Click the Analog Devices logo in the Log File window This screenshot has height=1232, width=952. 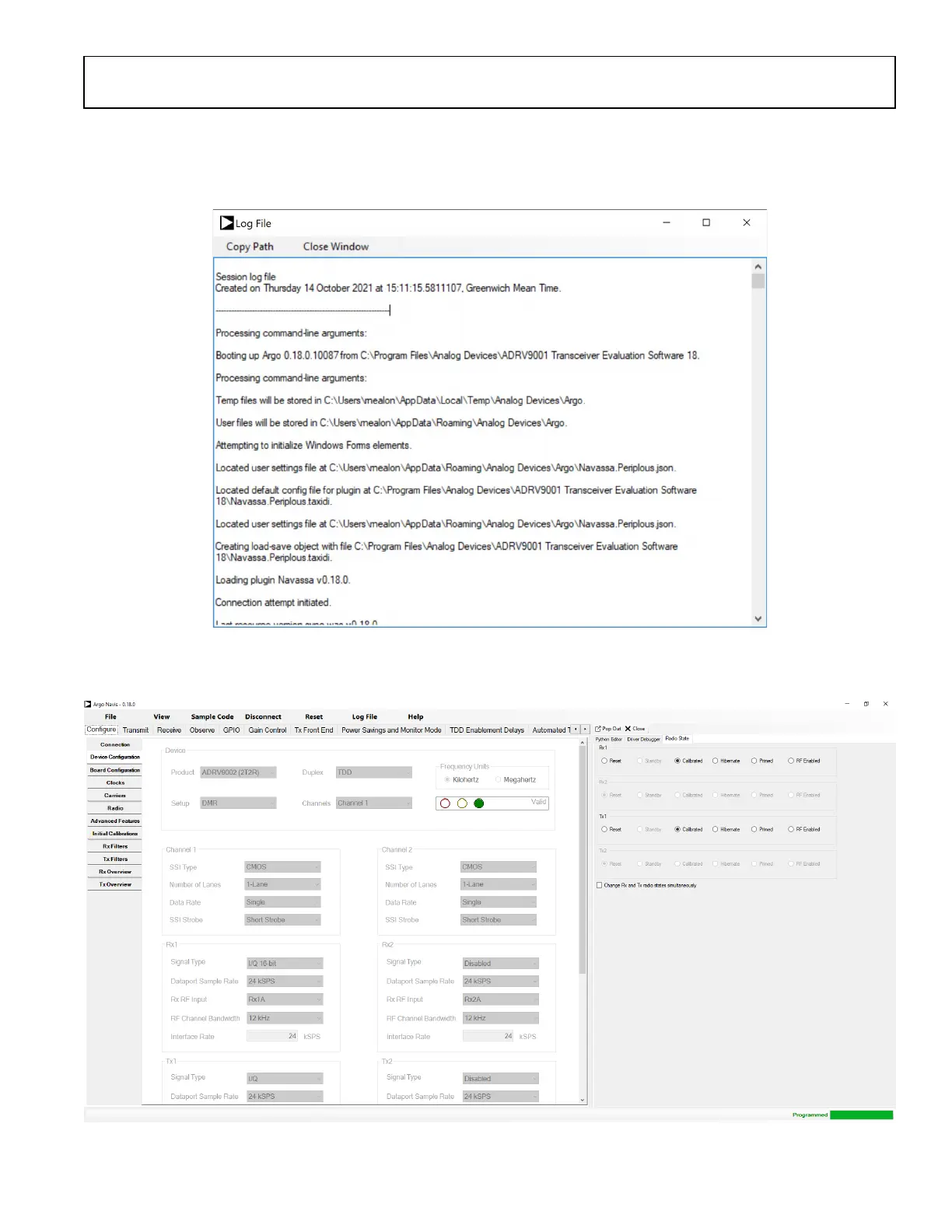point(226,223)
